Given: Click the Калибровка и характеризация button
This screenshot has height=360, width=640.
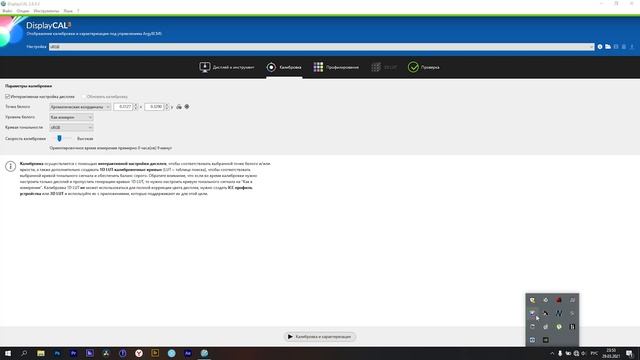Looking at the screenshot, I should tap(320, 337).
